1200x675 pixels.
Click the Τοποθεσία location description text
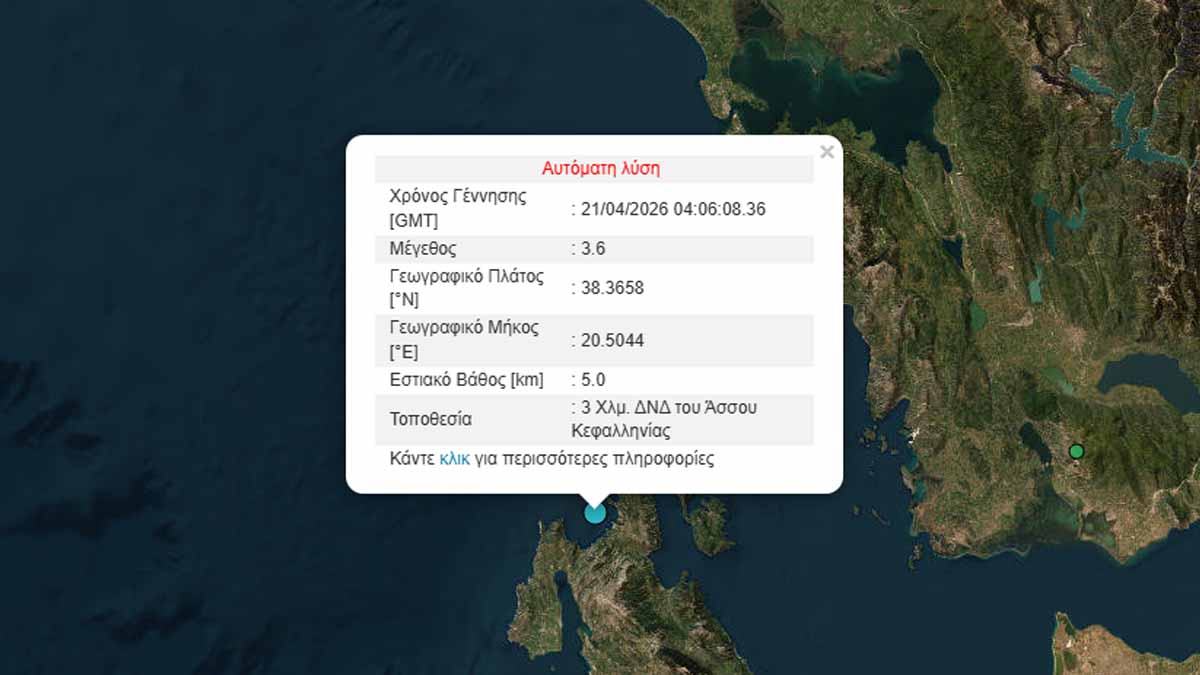[x=663, y=418]
